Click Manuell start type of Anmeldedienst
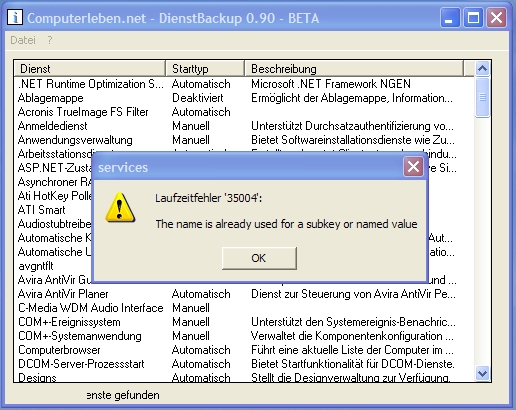Viewport: 516px width, 410px height. [191, 126]
